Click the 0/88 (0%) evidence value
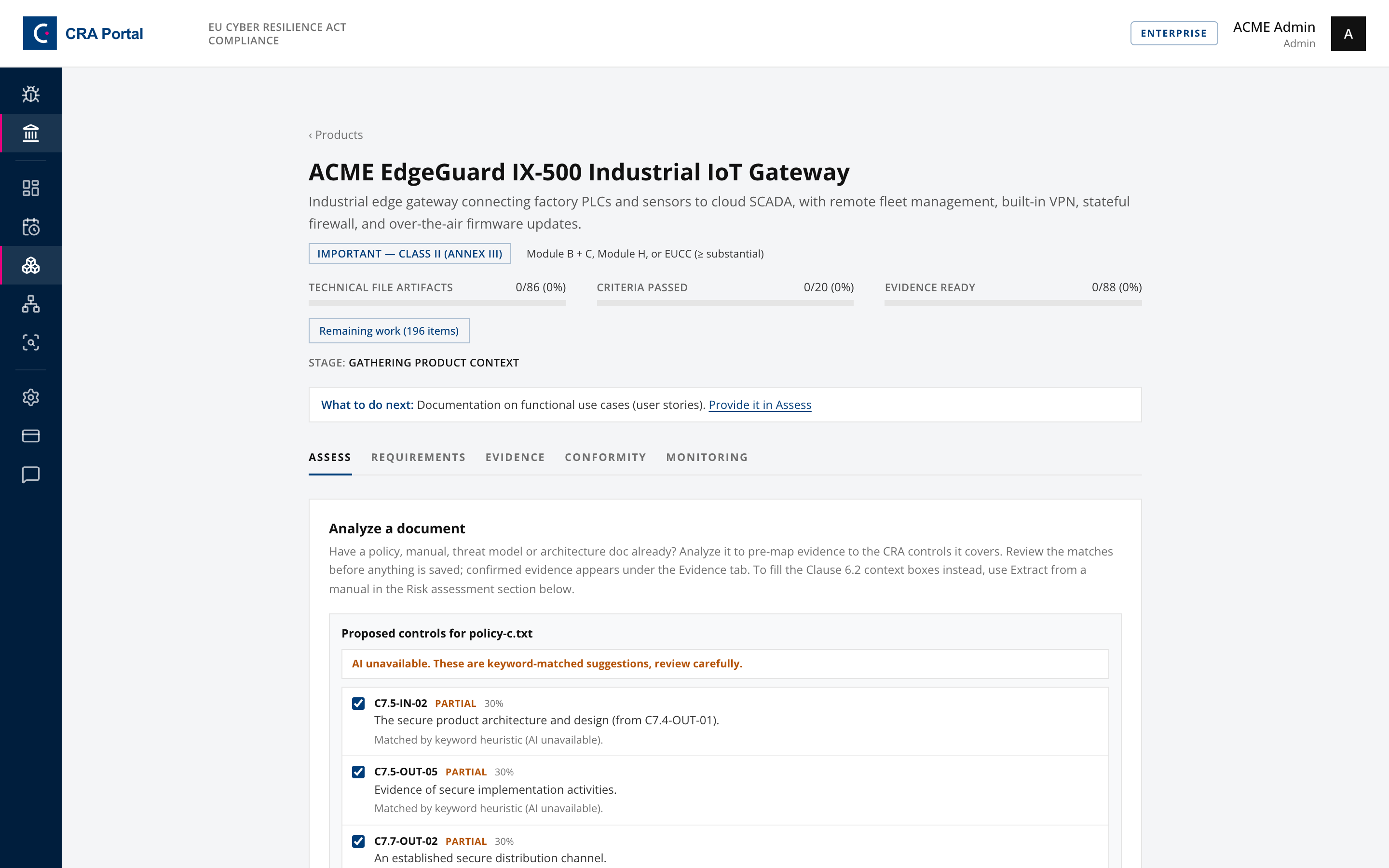Viewport: 1389px width, 868px height. coord(1117,287)
